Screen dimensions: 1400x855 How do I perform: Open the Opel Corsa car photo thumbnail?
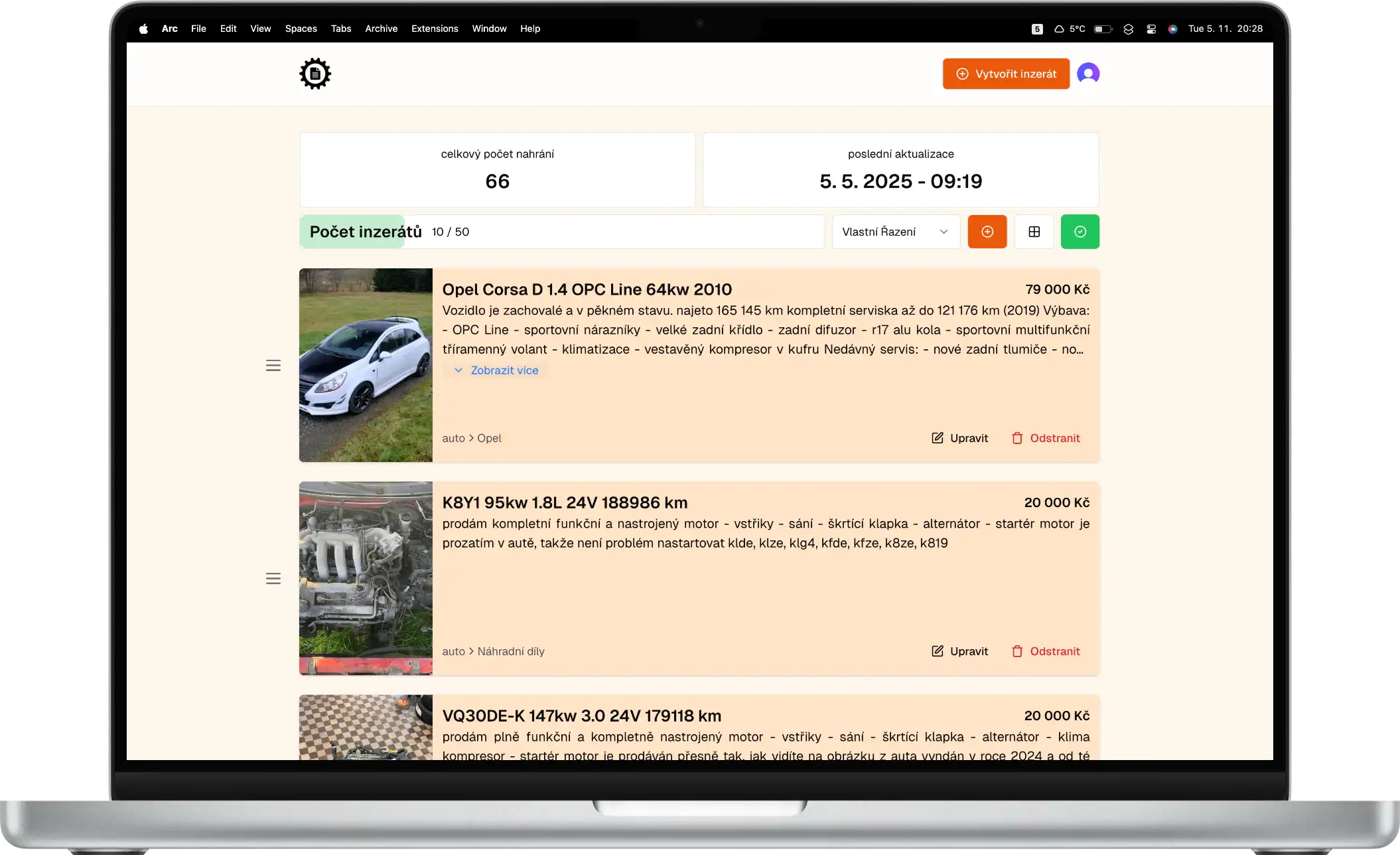(366, 365)
